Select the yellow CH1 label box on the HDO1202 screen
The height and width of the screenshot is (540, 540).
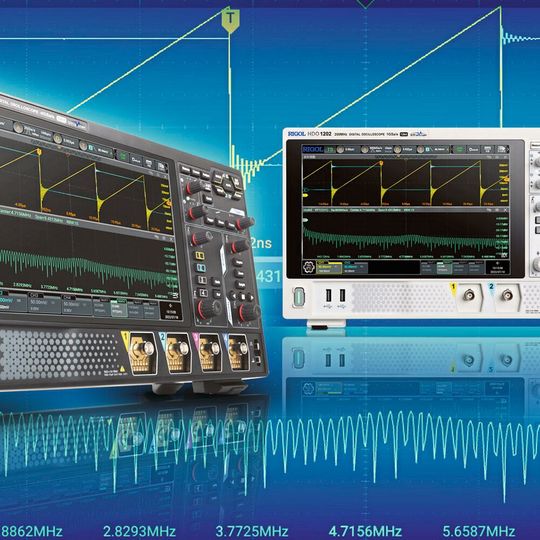[x=329, y=268]
